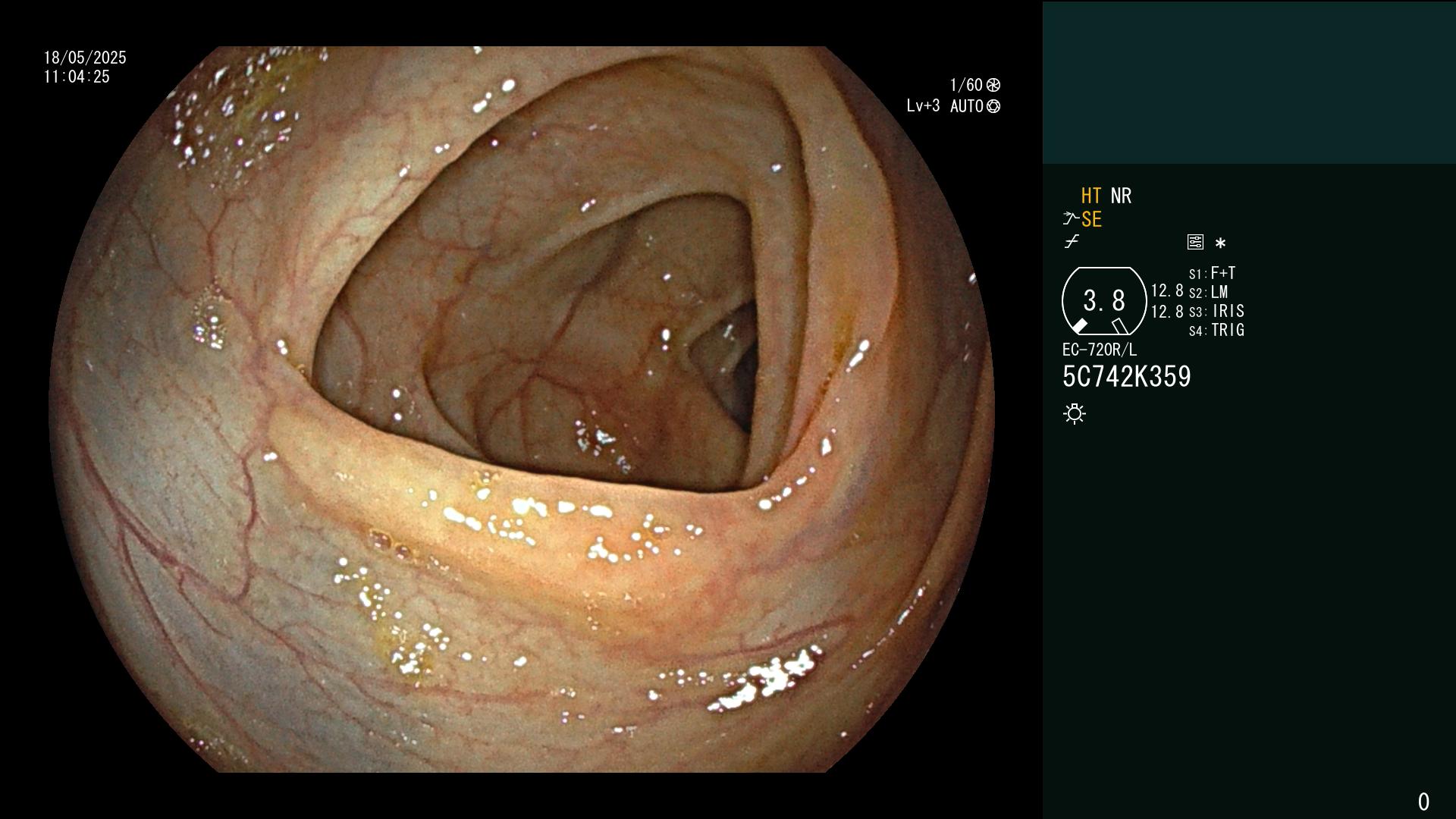Click the AUTO iris mode text

(x=966, y=106)
